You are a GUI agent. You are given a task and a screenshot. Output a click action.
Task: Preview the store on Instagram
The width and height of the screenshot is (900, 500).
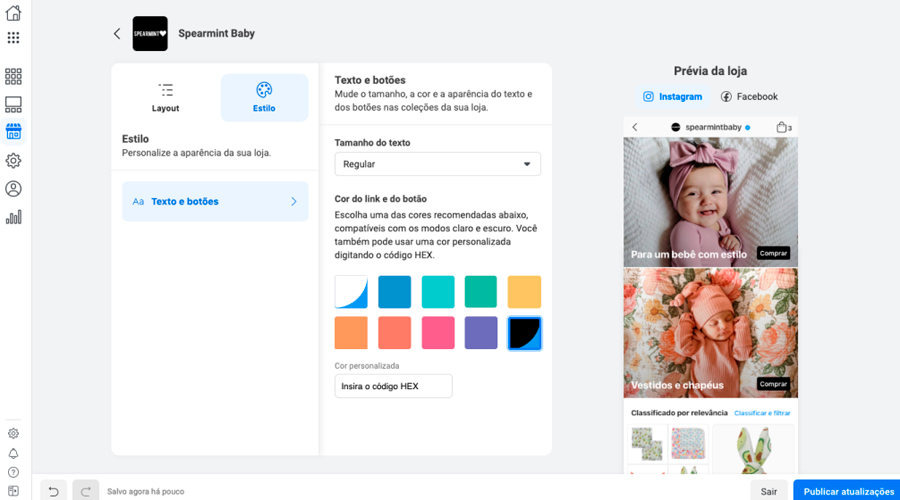click(x=672, y=96)
